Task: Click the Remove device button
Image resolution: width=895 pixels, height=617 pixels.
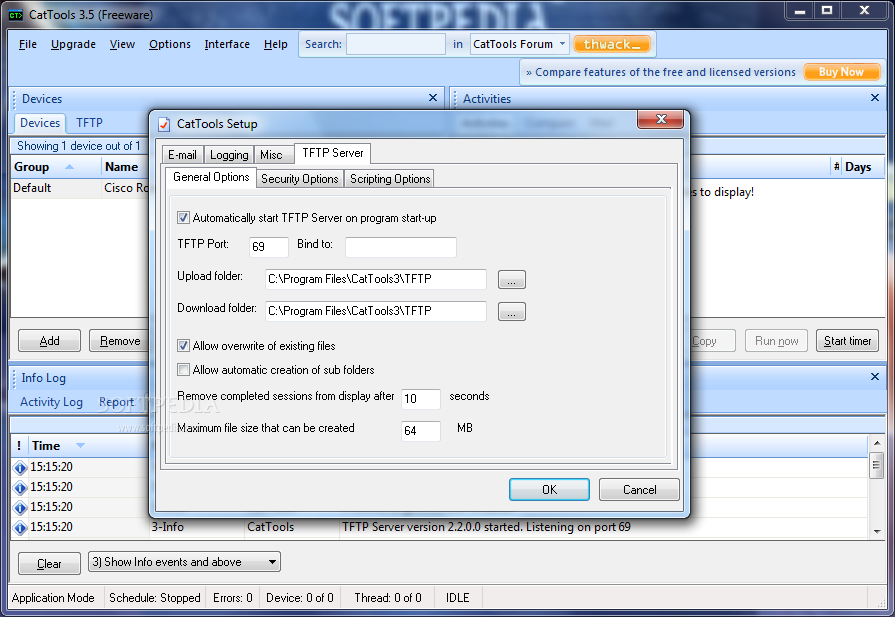Action: (119, 341)
